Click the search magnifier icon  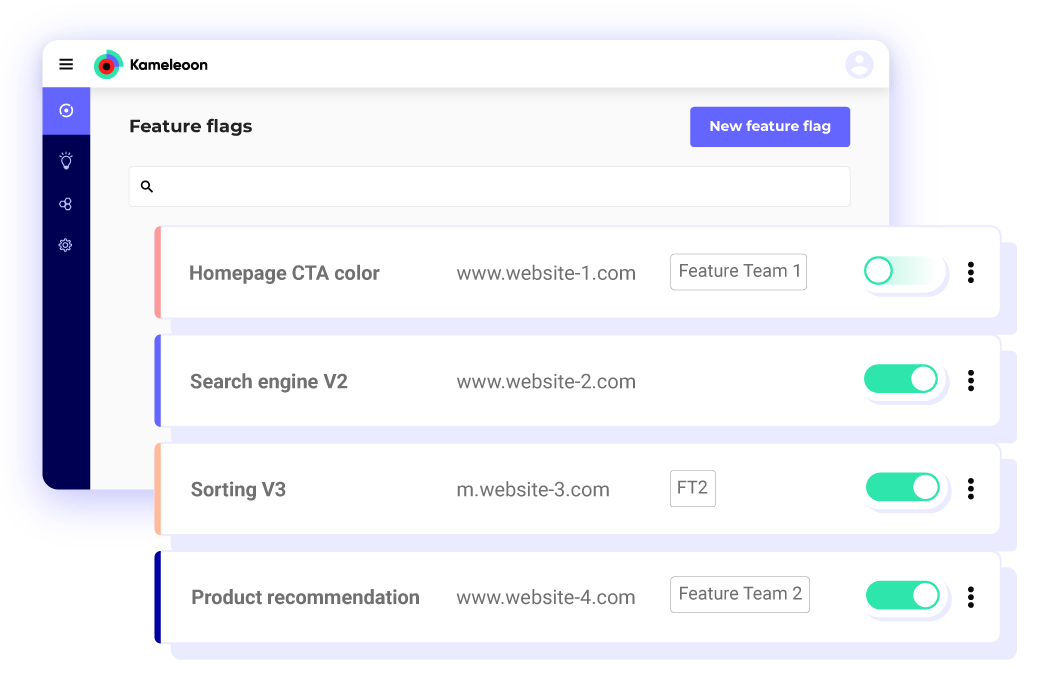click(147, 187)
